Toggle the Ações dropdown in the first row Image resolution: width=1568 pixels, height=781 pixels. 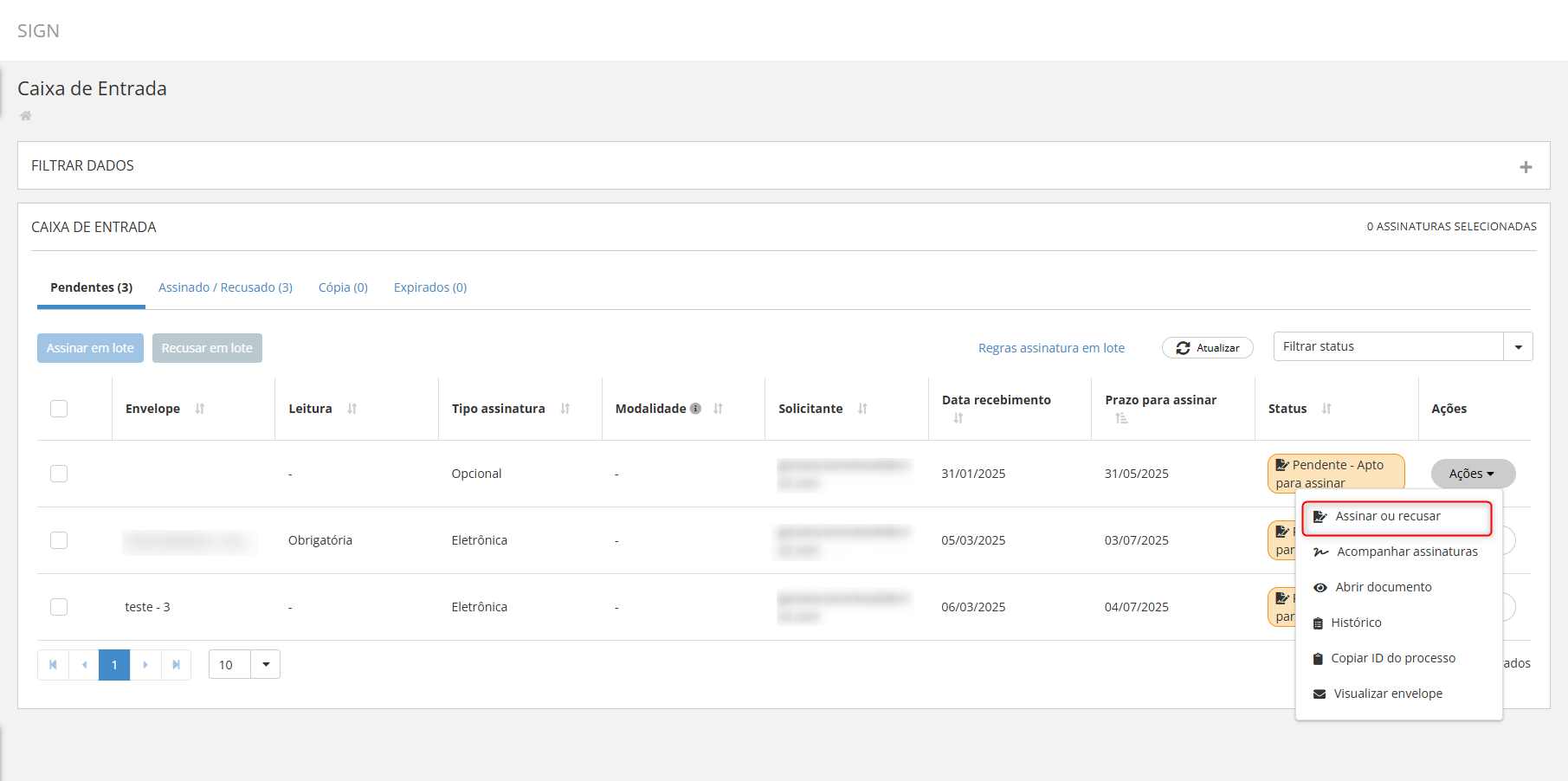tap(1473, 474)
